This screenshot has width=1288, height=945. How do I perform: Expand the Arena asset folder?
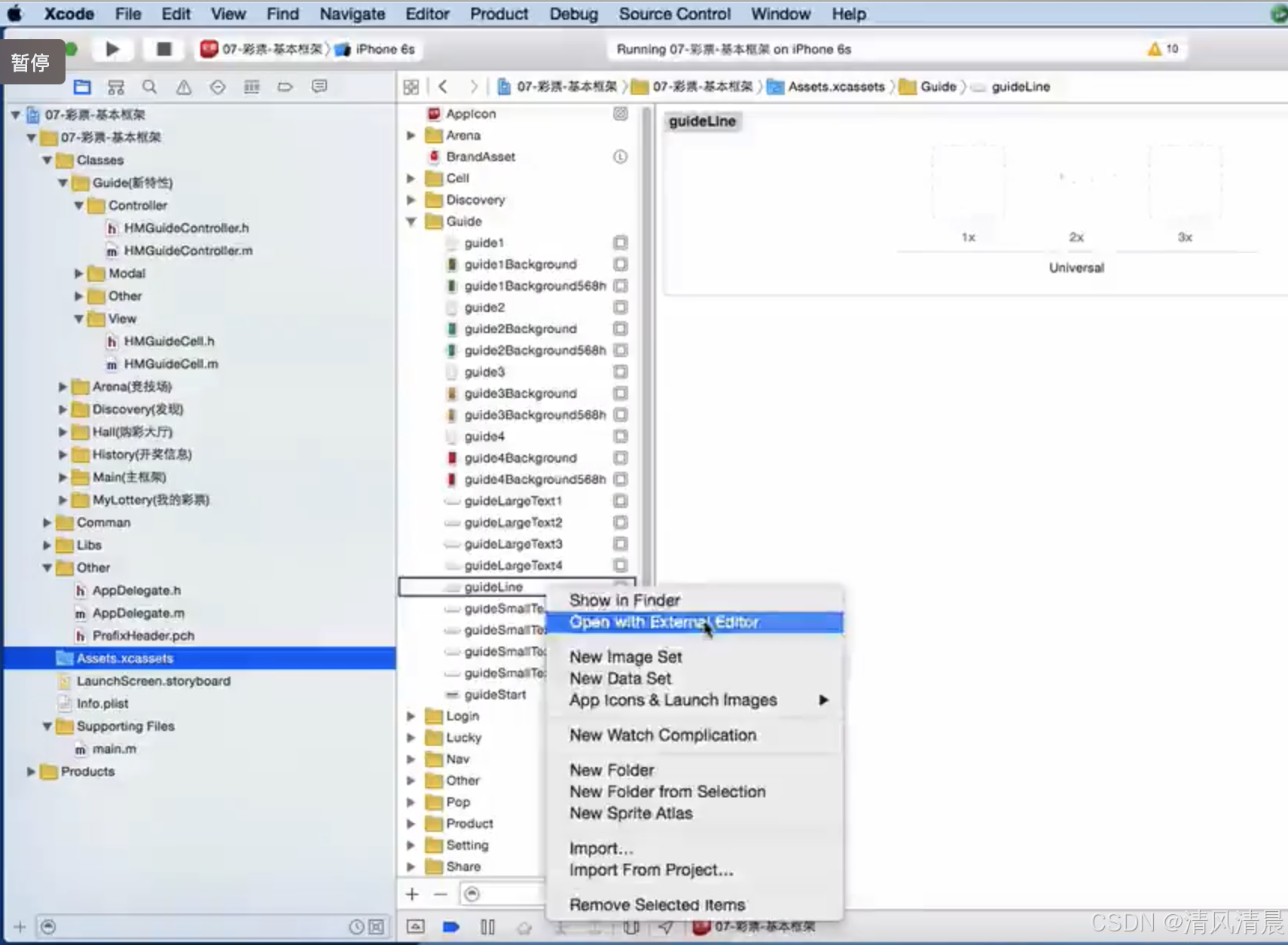[x=411, y=136]
